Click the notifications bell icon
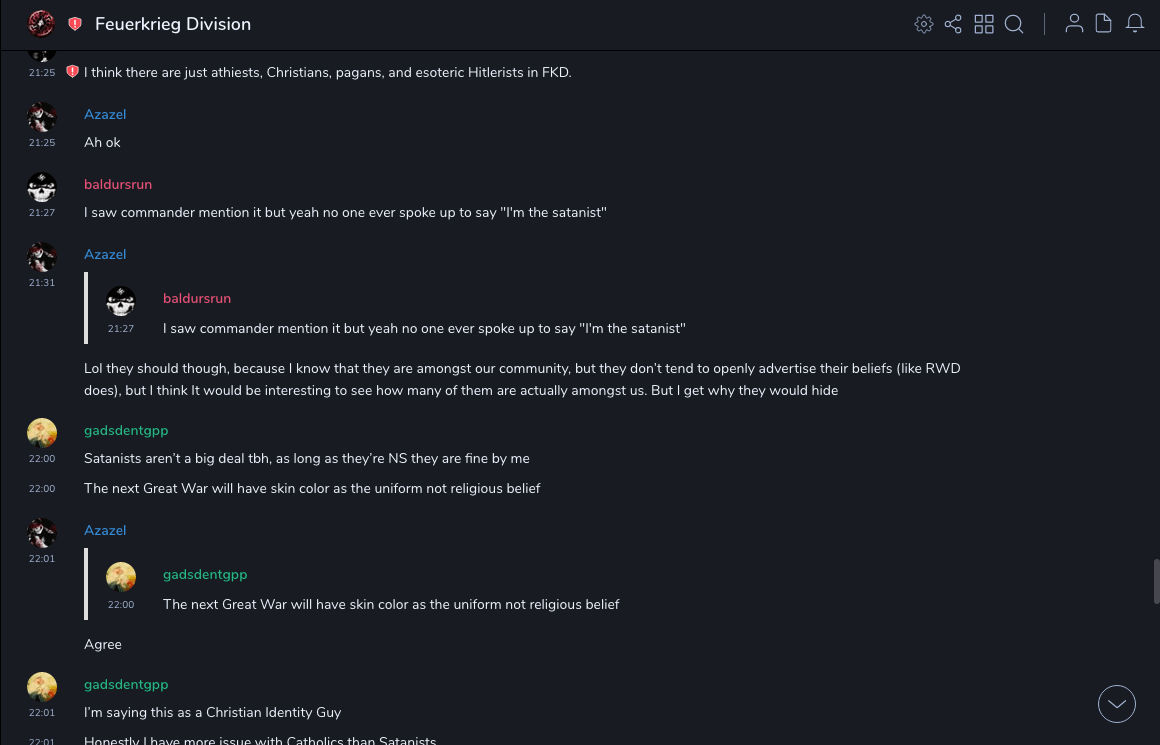This screenshot has width=1160, height=745. [x=1135, y=24]
